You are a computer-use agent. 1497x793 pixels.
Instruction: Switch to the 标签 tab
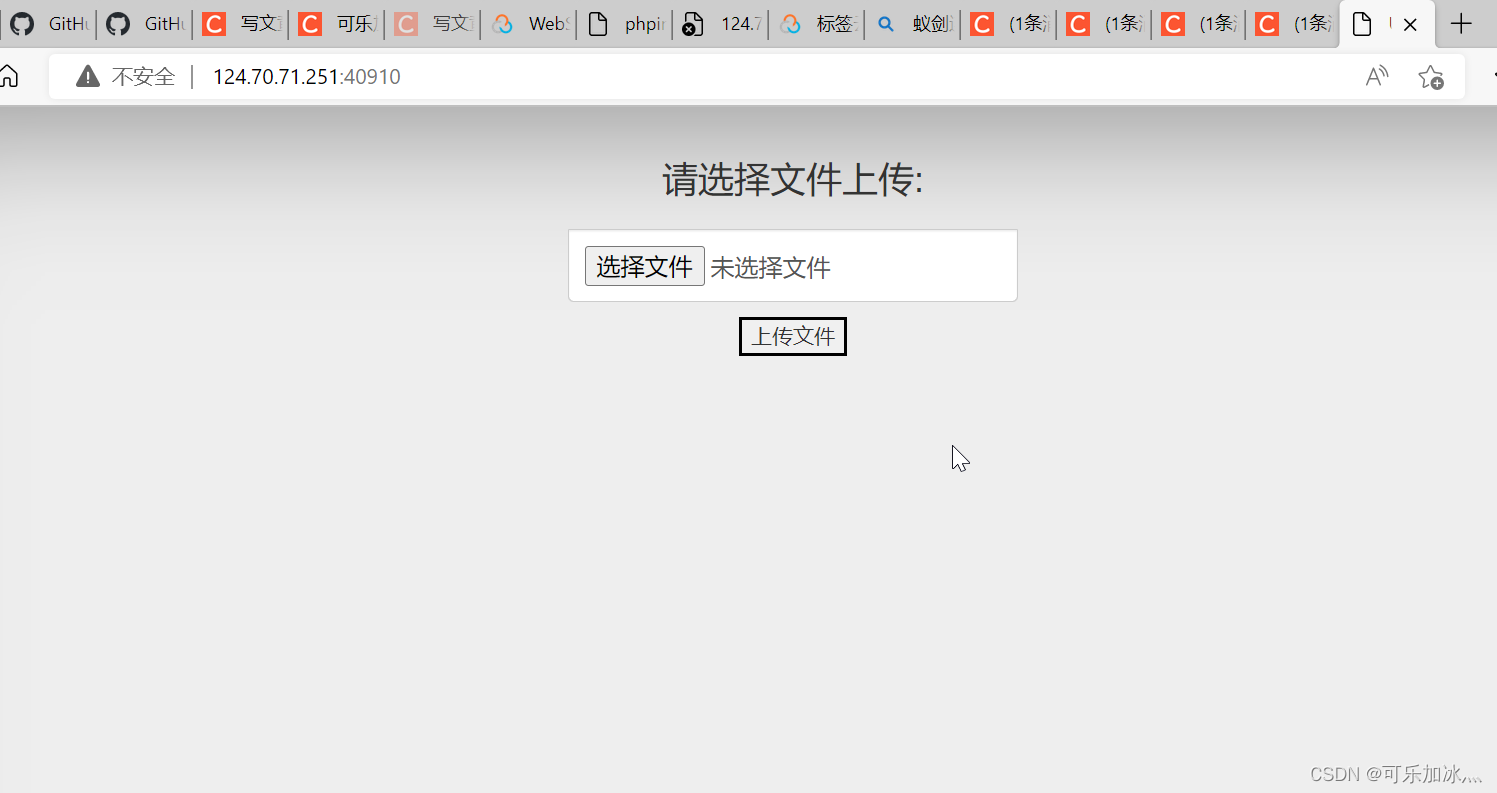(818, 24)
